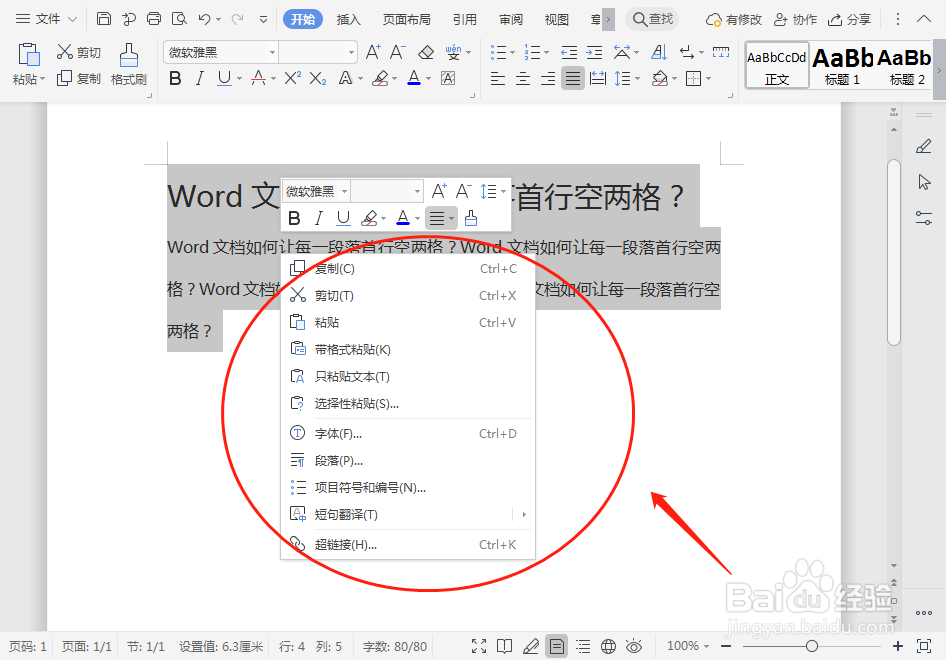Screen dimensions: 946x660
Task: Toggle Bold in mini toolbar
Action: [294, 218]
